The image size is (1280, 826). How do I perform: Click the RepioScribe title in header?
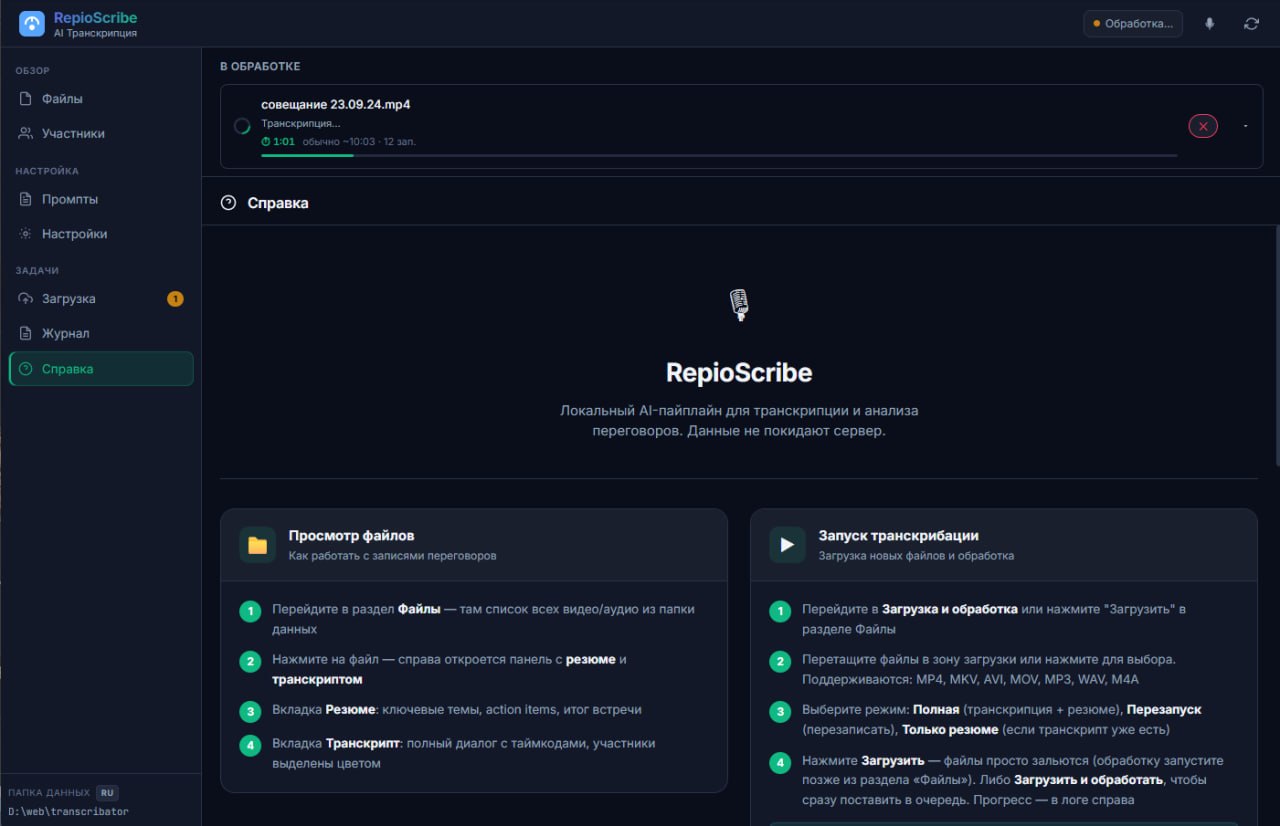pyautogui.click(x=96, y=18)
